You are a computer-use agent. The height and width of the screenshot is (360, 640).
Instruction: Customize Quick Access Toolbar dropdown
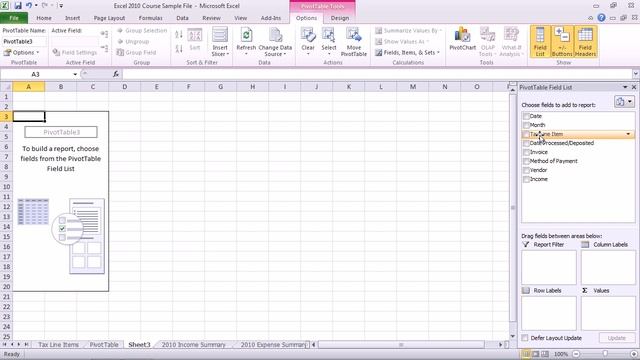60,6
